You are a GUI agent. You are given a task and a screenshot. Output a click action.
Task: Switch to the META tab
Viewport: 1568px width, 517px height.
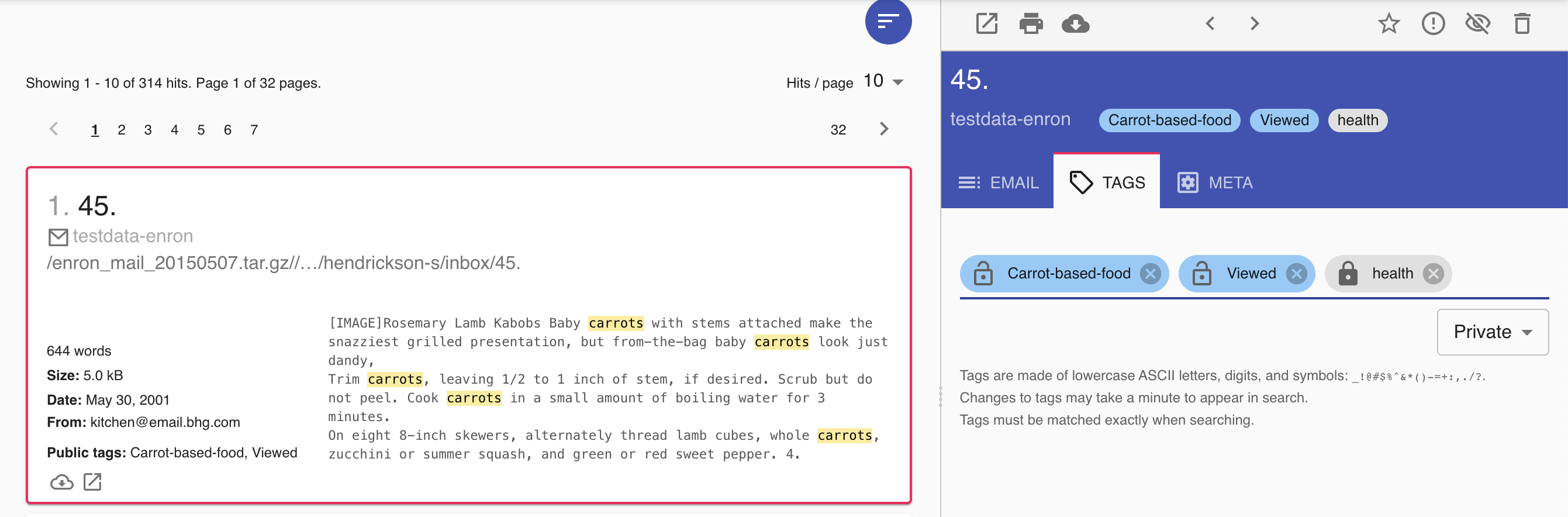tap(1215, 182)
